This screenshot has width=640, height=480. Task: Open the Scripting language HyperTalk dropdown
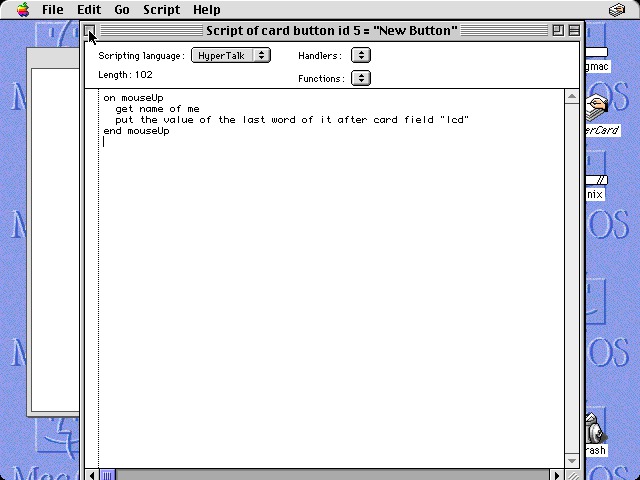point(231,56)
